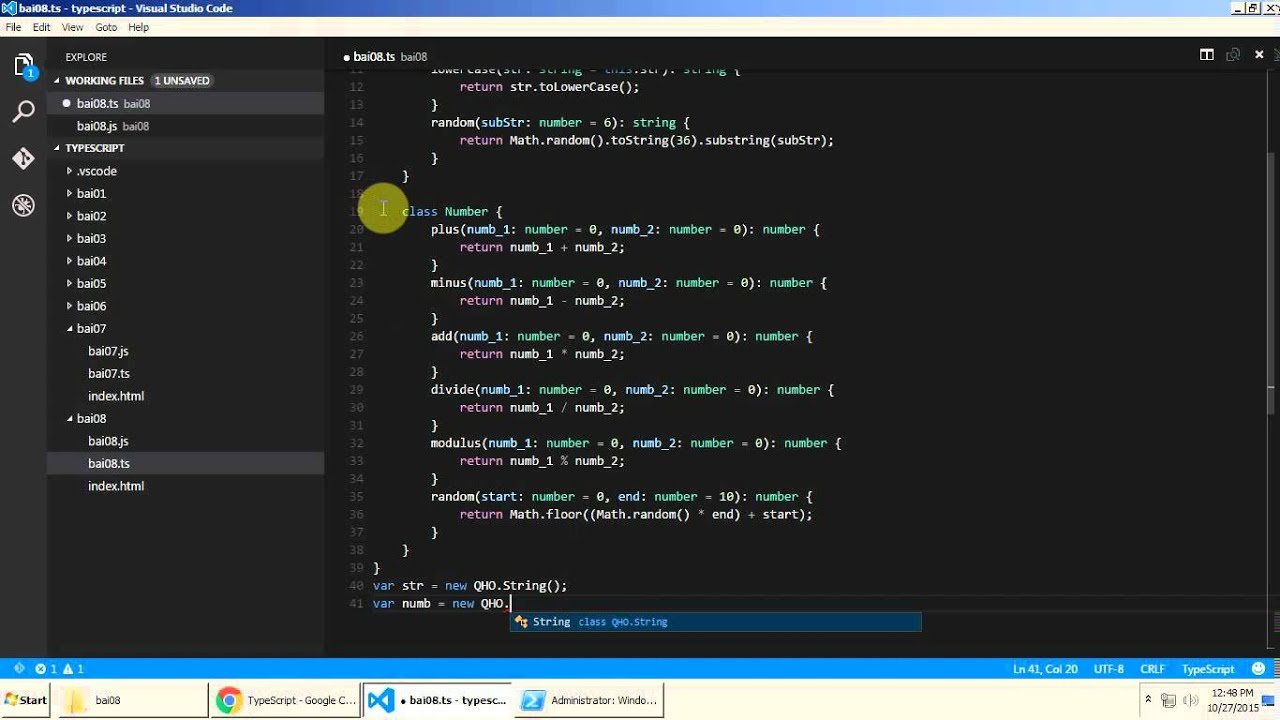Show hidden system tray icons
This screenshot has width=1280, height=720.
coord(1148,699)
